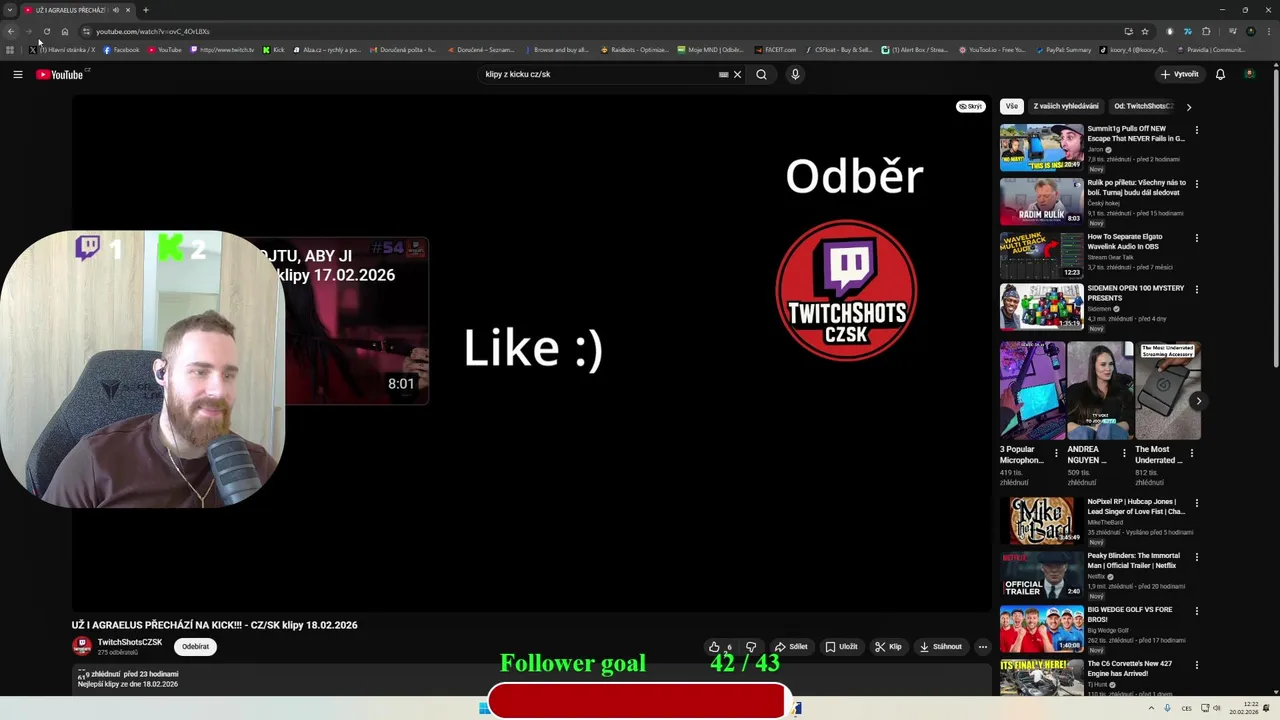Open the YouTube account avatar menu
The image size is (1280, 720).
tap(1249, 74)
